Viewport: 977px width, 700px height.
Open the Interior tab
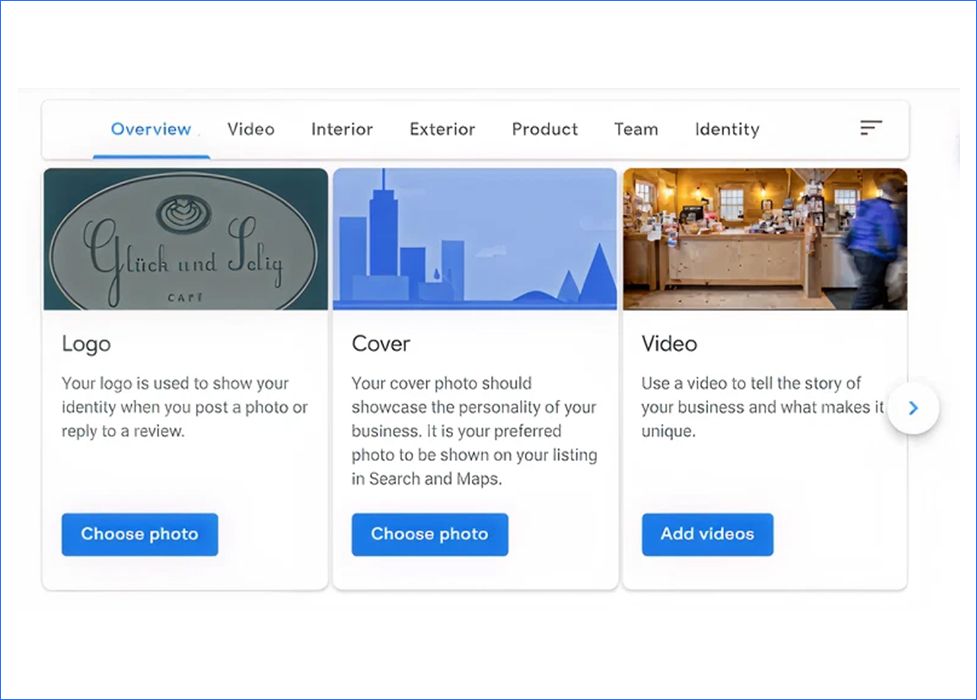[341, 129]
